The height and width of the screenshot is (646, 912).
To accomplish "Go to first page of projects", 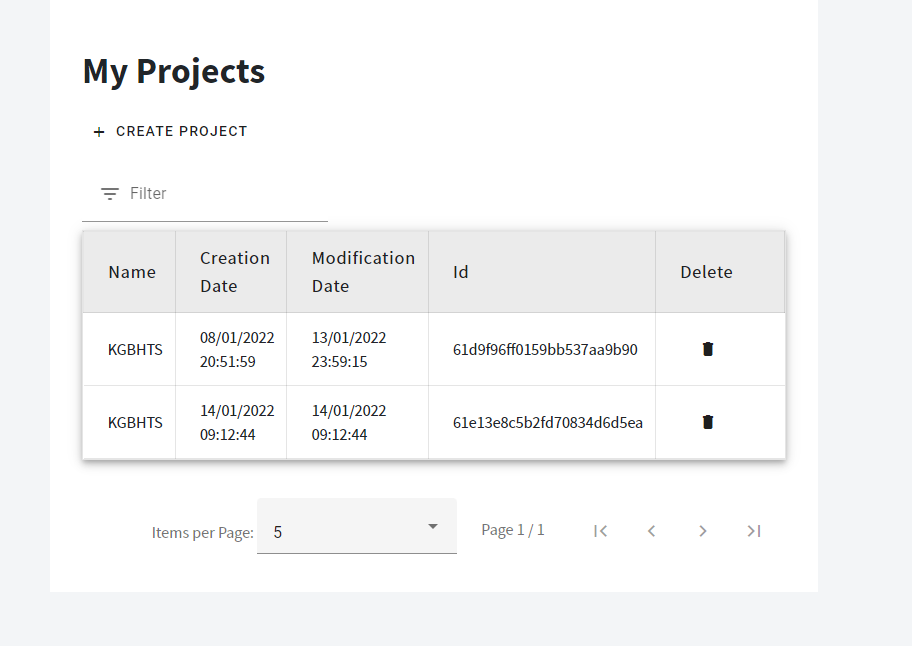I will coord(601,531).
